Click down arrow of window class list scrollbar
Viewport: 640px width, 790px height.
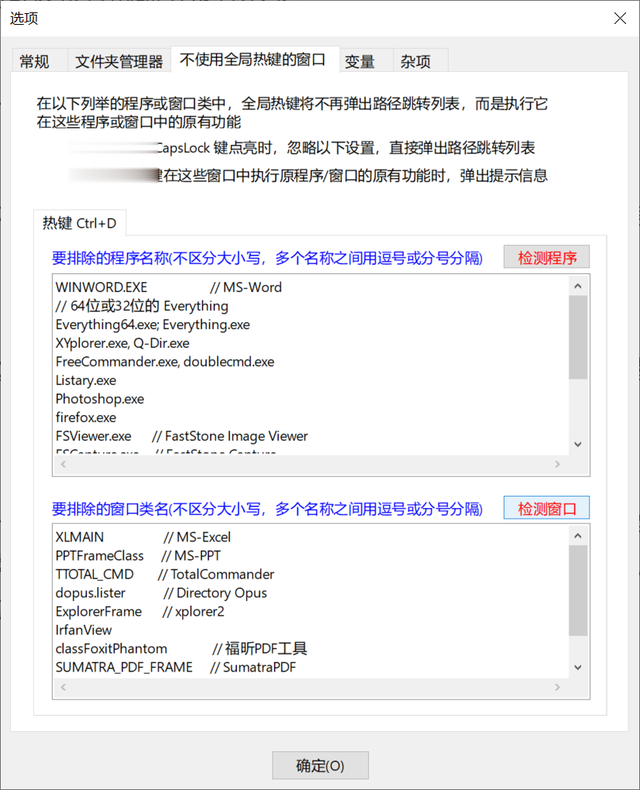pyautogui.click(x=578, y=668)
